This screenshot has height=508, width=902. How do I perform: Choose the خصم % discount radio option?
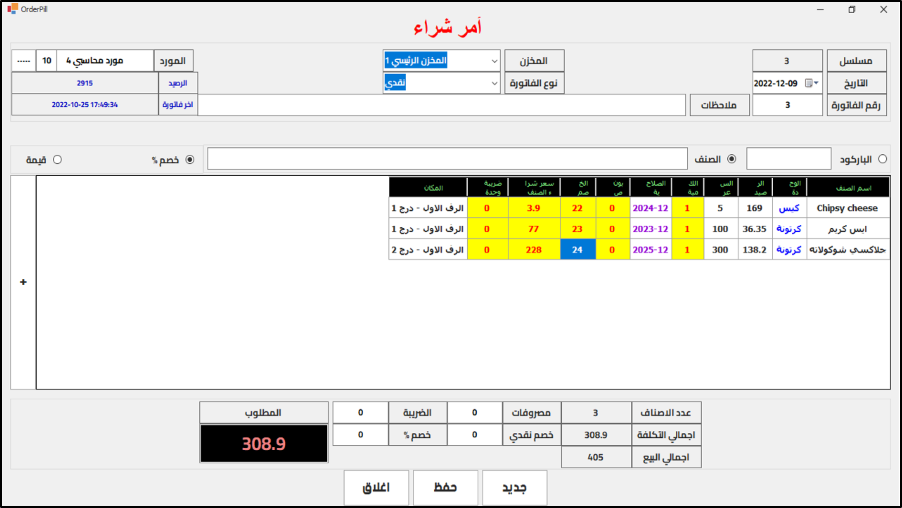click(x=190, y=159)
